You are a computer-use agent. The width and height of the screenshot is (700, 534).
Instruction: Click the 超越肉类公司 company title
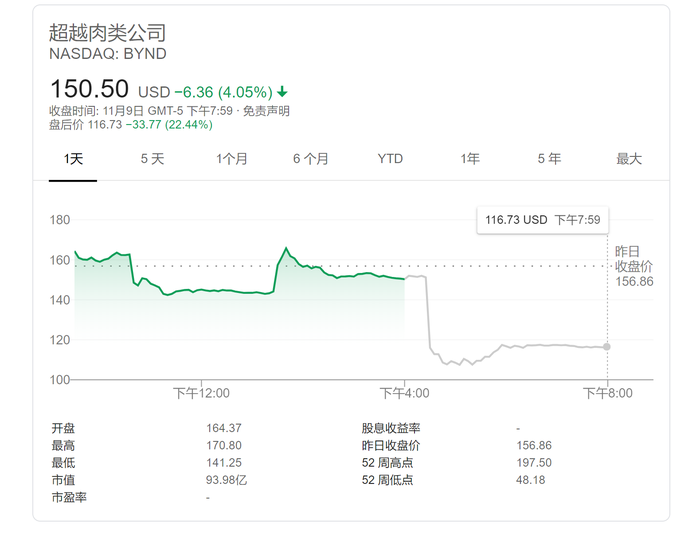pyautogui.click(x=107, y=33)
